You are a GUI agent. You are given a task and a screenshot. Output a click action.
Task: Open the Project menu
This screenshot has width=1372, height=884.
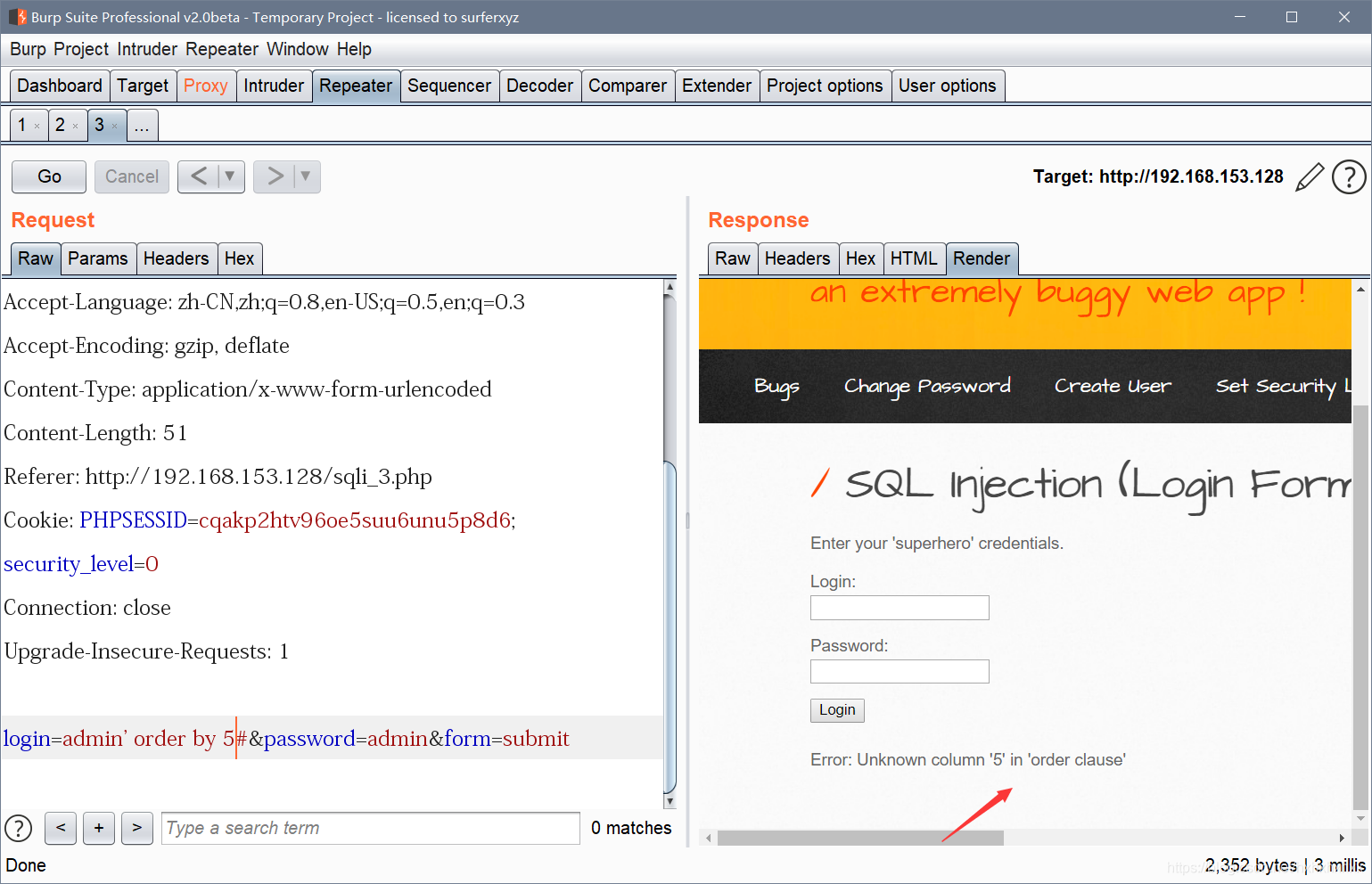pyautogui.click(x=81, y=49)
